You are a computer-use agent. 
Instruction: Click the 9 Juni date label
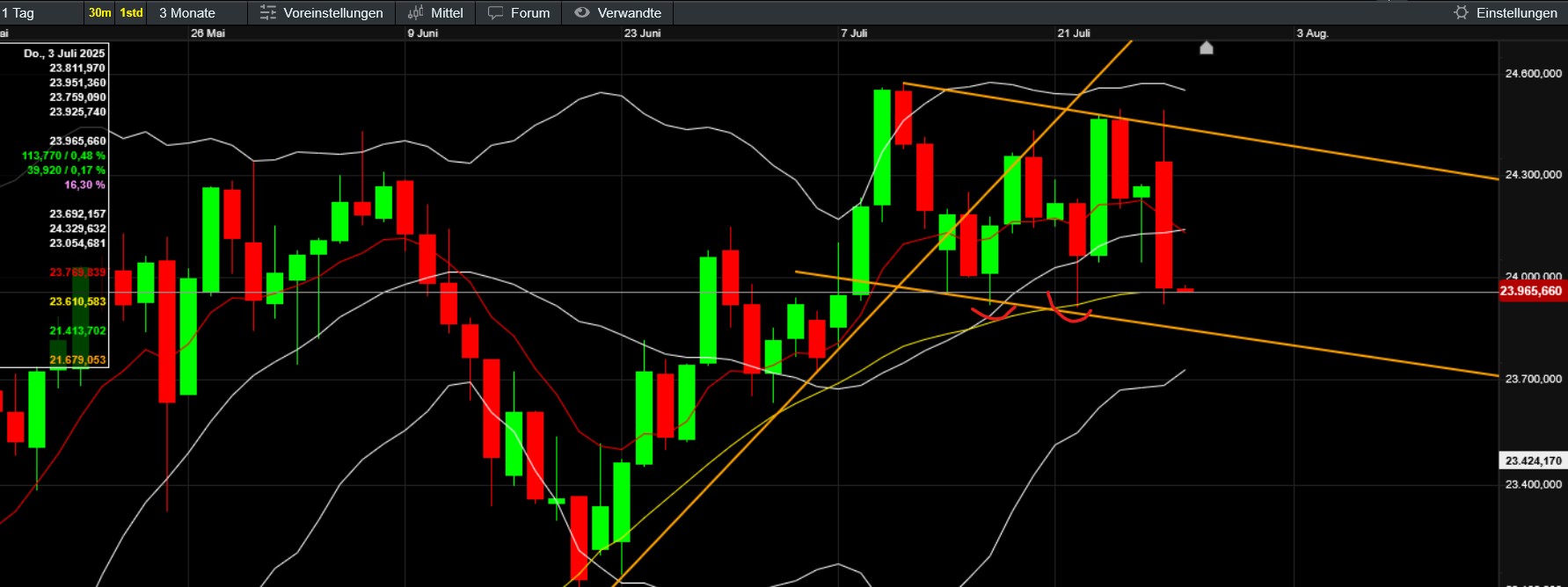click(x=423, y=33)
